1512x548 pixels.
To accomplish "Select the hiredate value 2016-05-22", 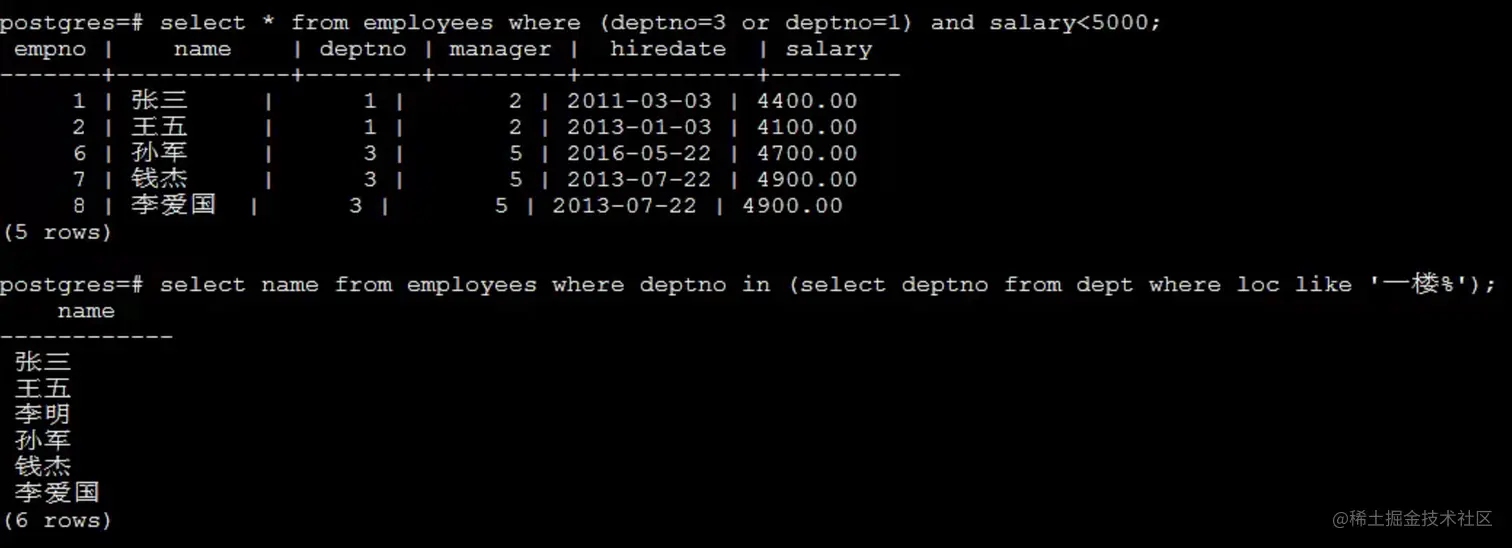I will pos(639,153).
